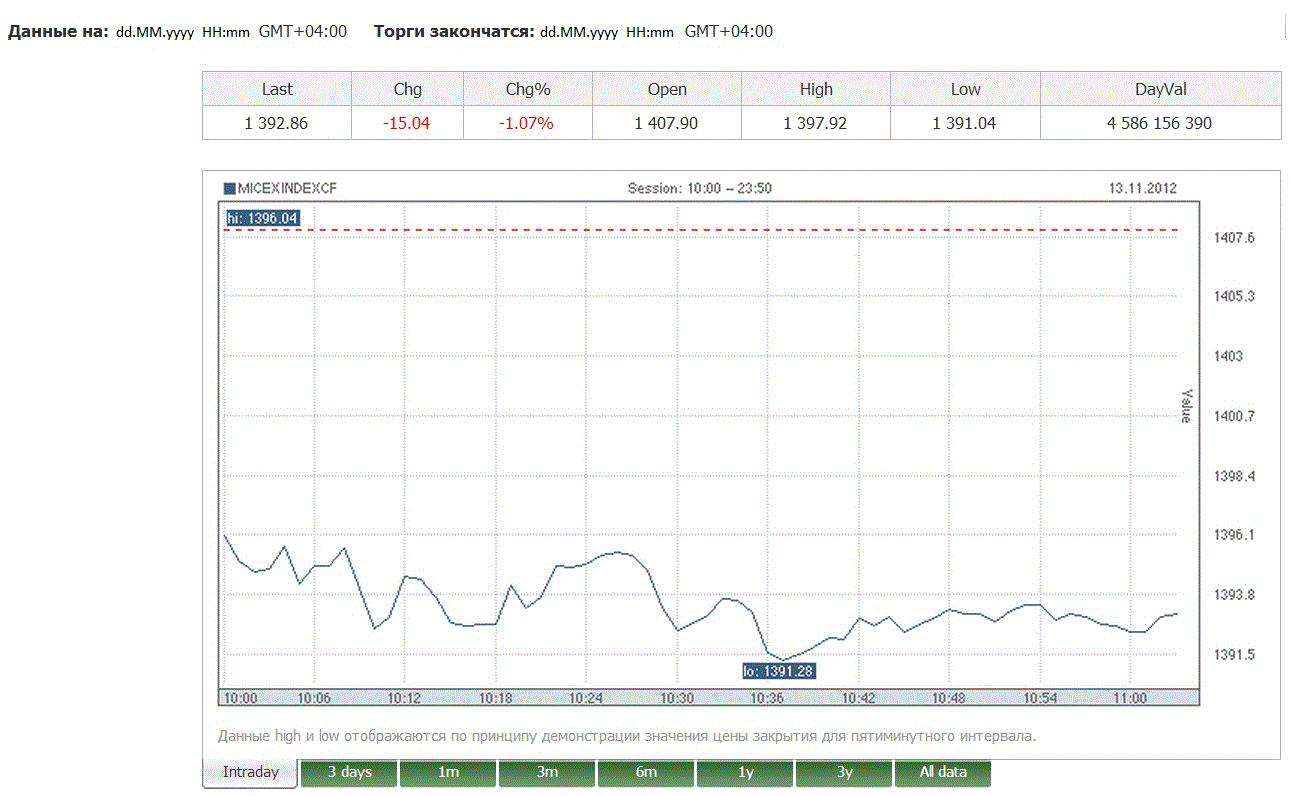Click the 10:30 time axis label
Image resolution: width=1290 pixels, height=796 pixels.
click(678, 698)
